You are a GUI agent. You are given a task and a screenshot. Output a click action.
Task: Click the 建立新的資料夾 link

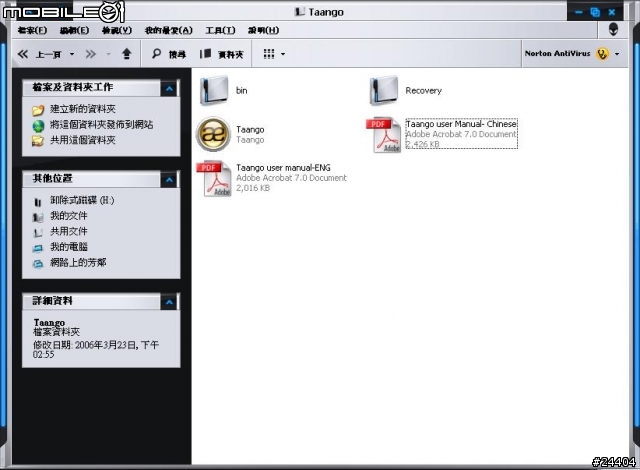click(x=83, y=109)
